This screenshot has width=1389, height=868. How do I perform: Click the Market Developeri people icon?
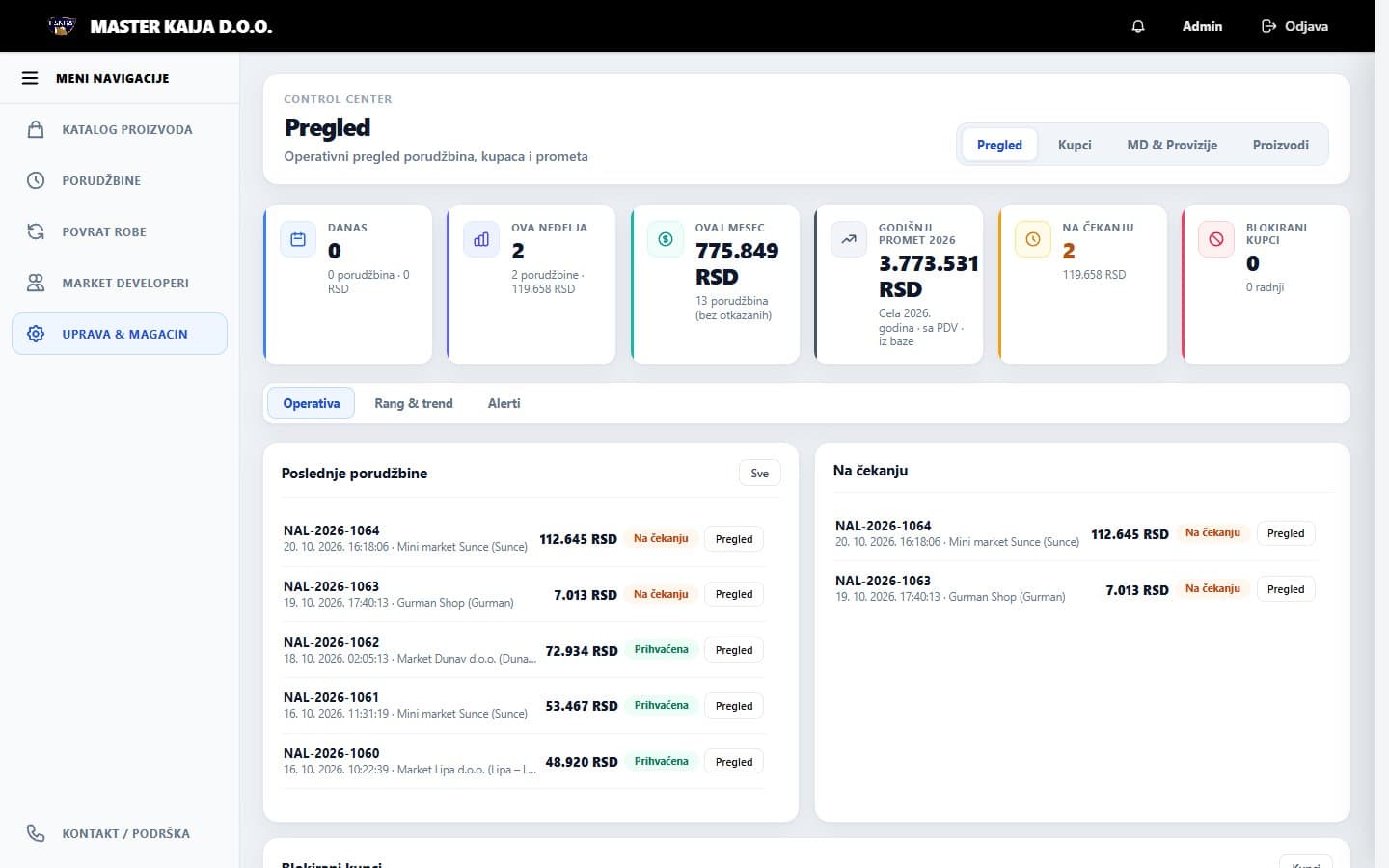coord(36,283)
